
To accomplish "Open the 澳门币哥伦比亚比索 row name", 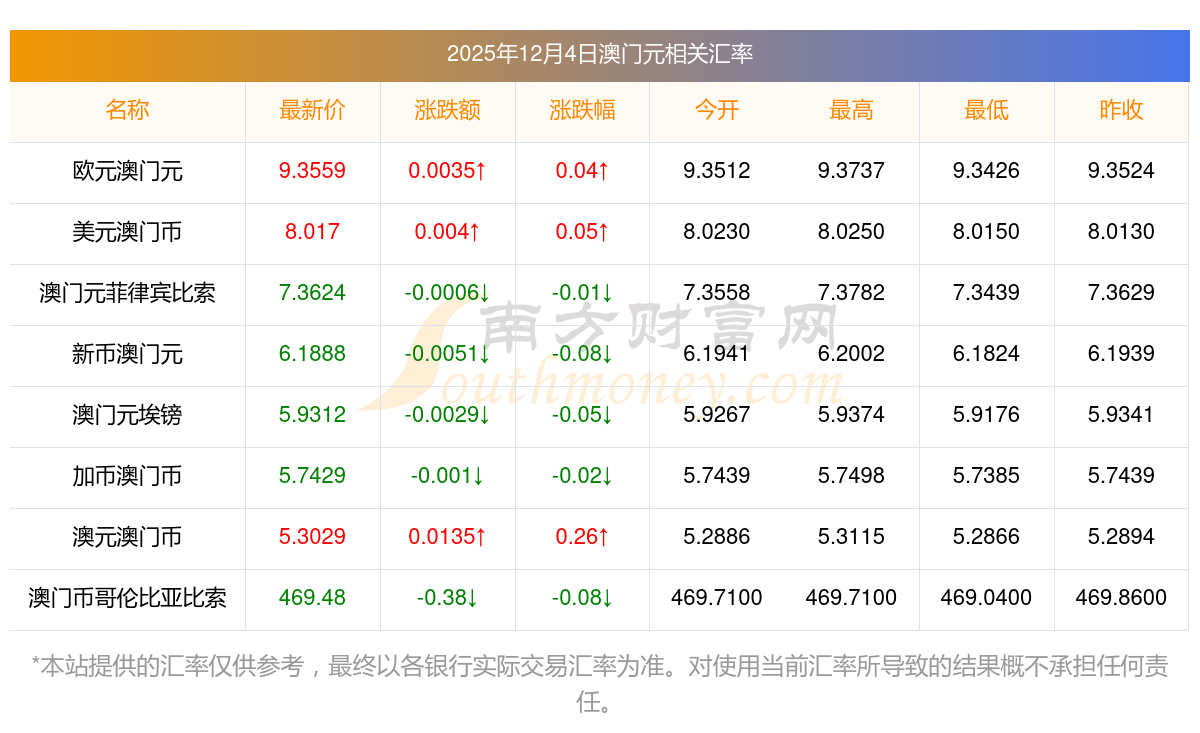I will click(x=127, y=598).
